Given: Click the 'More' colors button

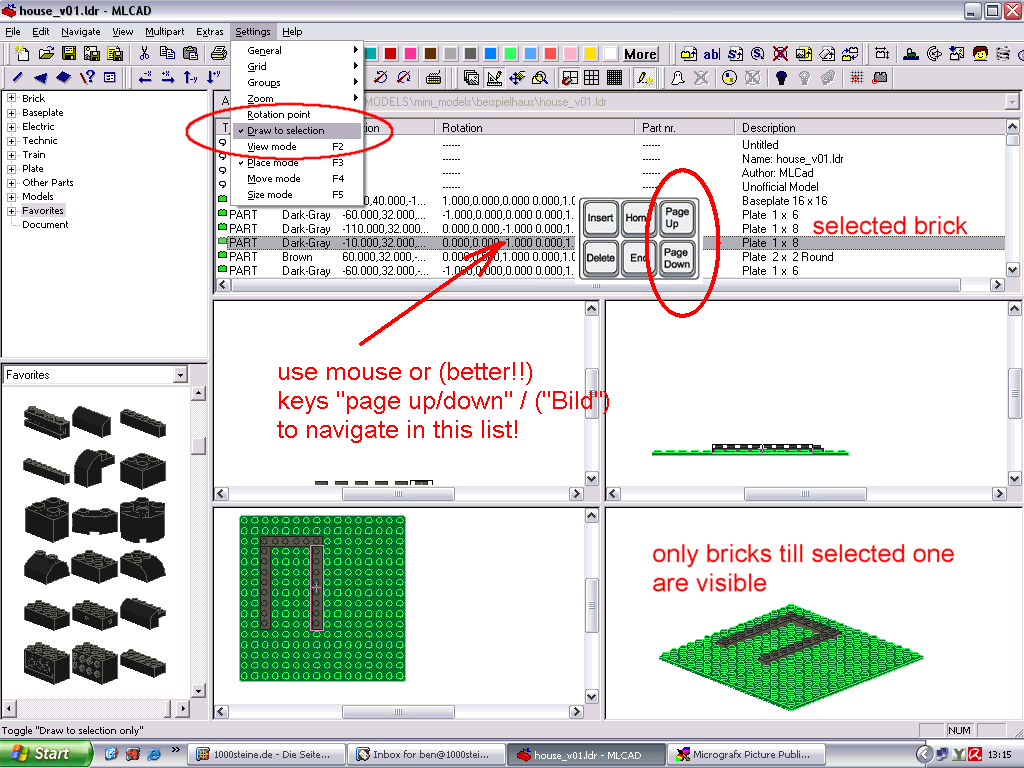Looking at the screenshot, I should (640, 54).
